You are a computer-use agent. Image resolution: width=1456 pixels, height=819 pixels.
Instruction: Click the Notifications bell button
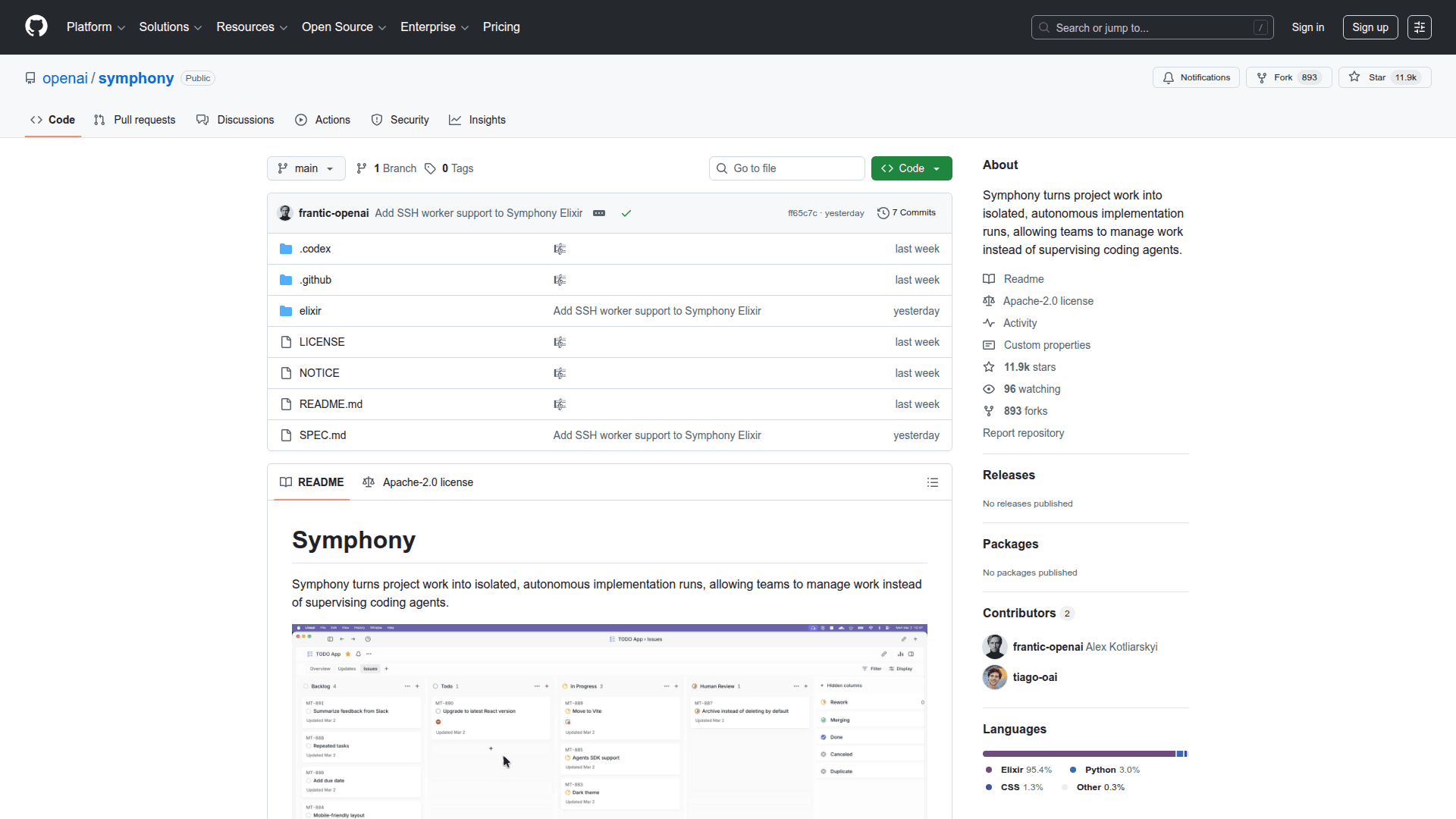1196,77
